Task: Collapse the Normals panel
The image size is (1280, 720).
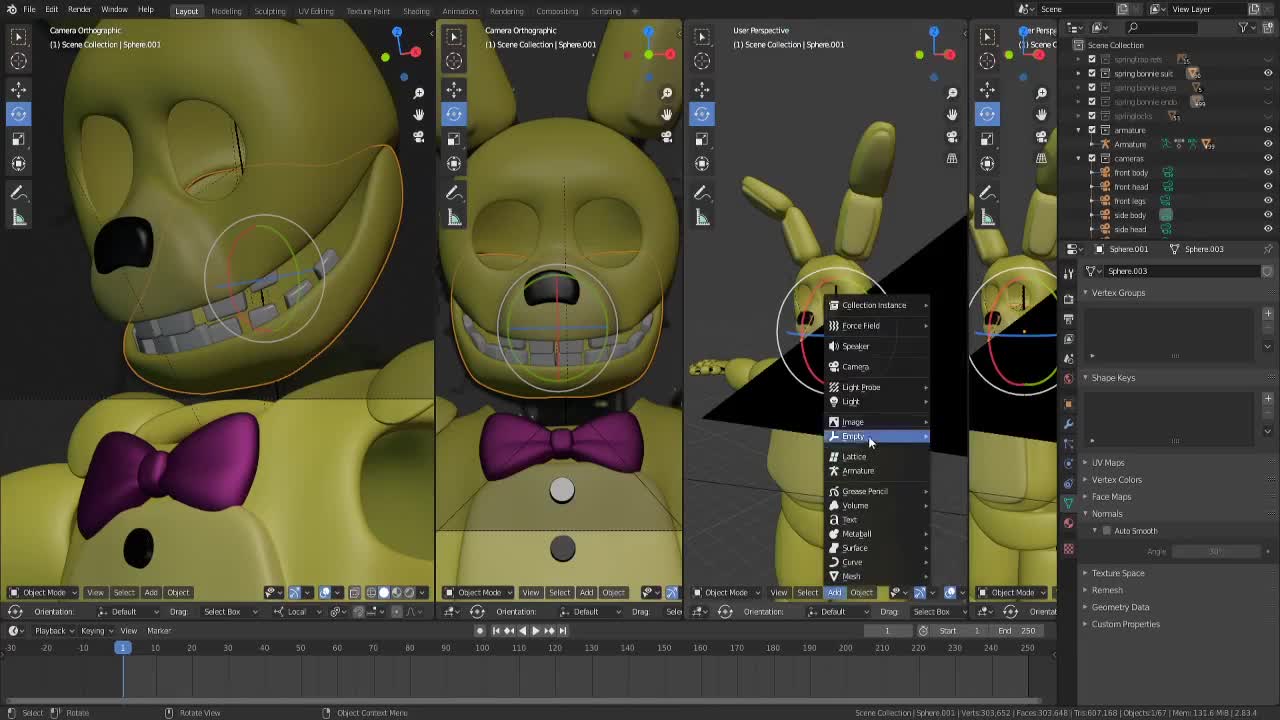Action: 1106,514
